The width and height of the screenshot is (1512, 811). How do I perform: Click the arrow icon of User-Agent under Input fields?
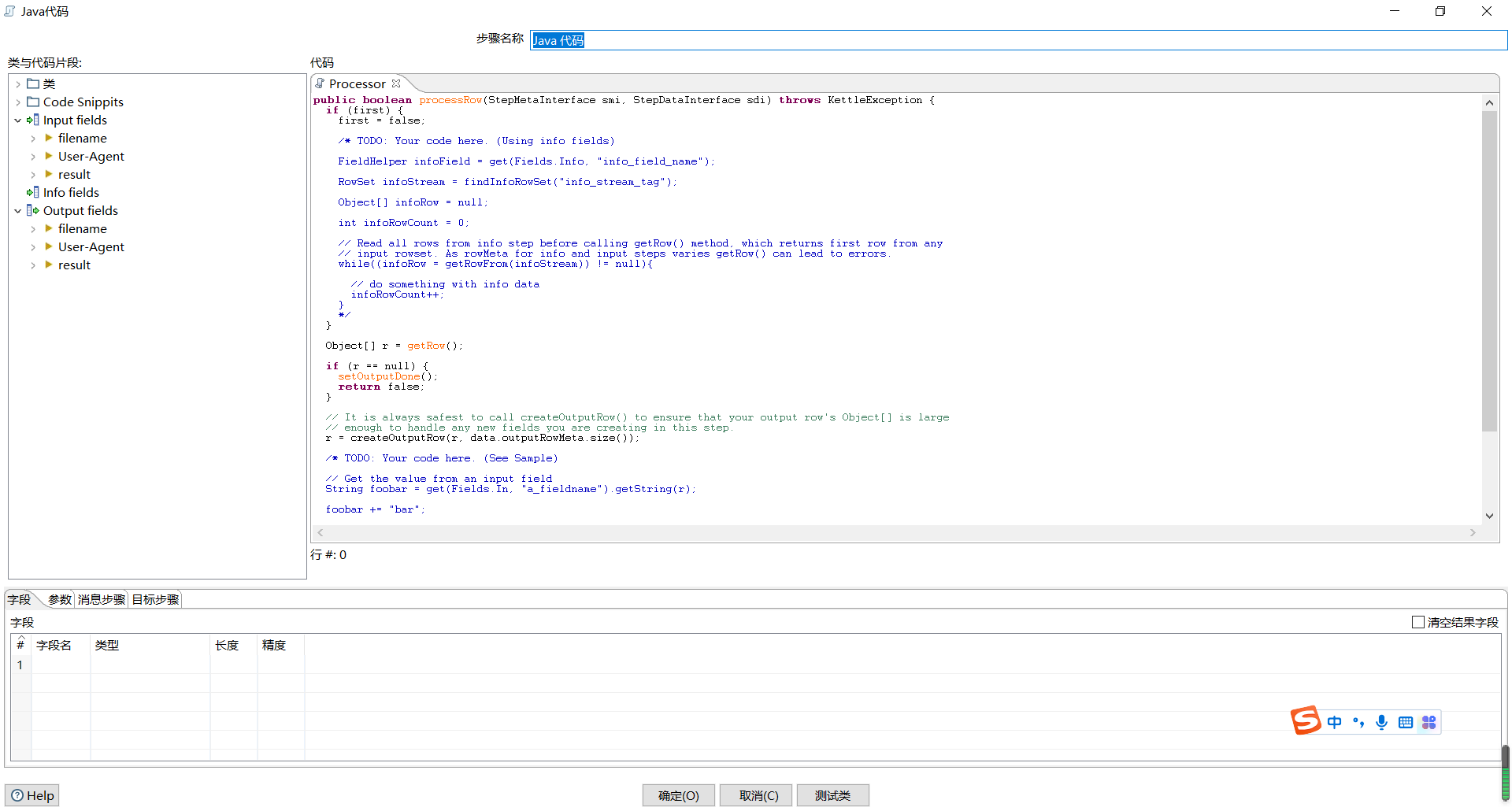tap(49, 156)
